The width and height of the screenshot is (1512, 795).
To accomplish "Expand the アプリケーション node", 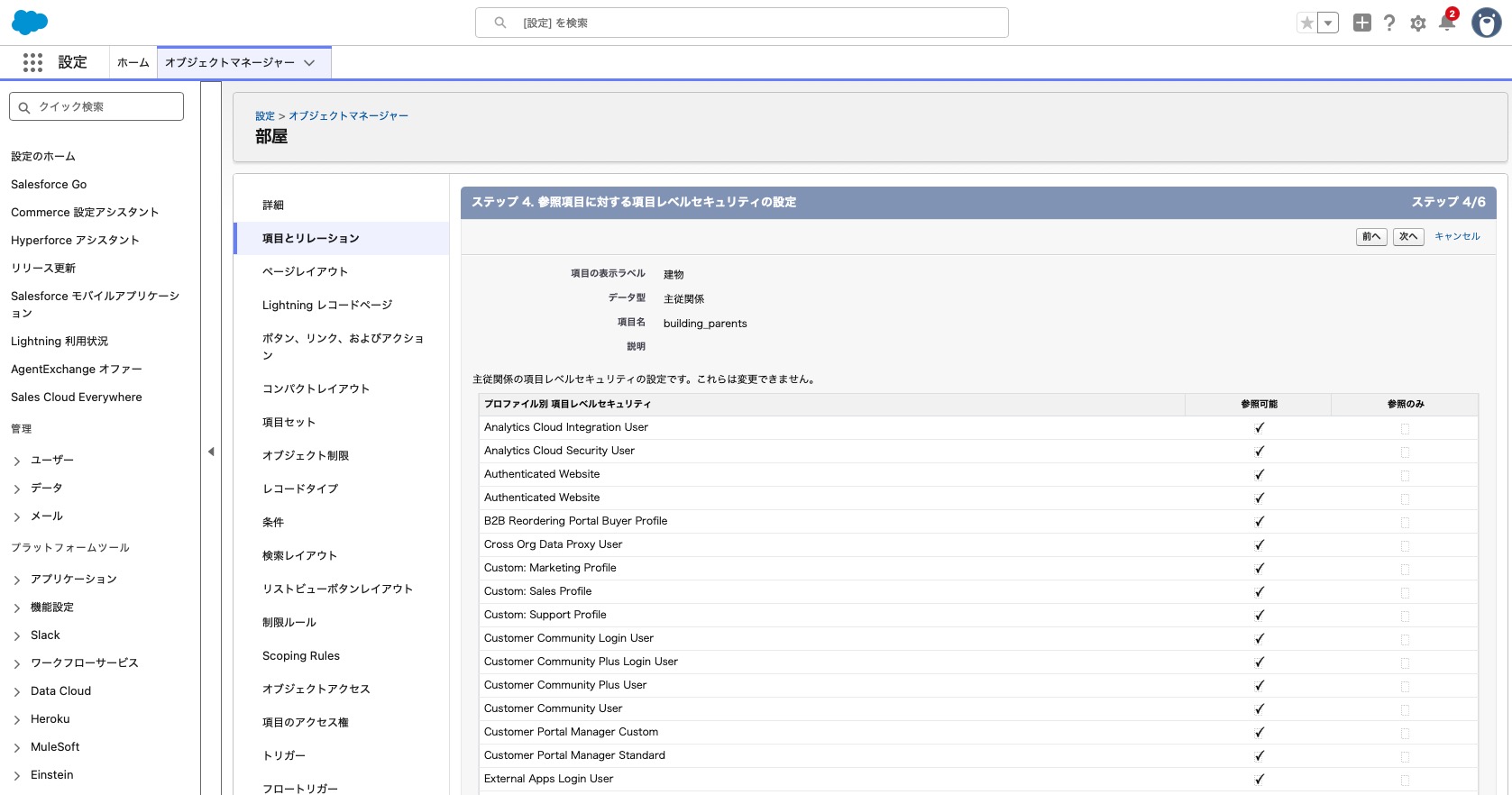I will (x=17, y=580).
